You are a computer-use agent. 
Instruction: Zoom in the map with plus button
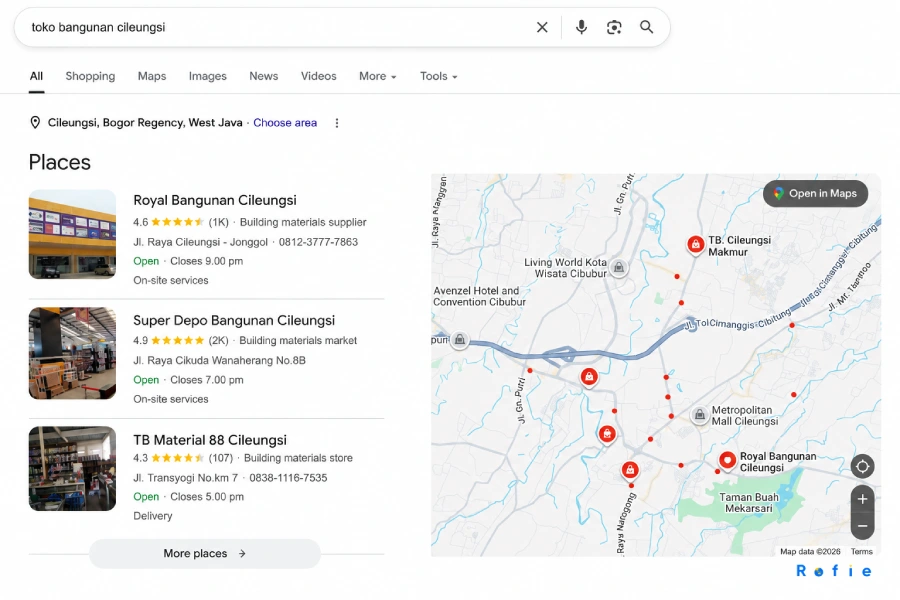862,499
